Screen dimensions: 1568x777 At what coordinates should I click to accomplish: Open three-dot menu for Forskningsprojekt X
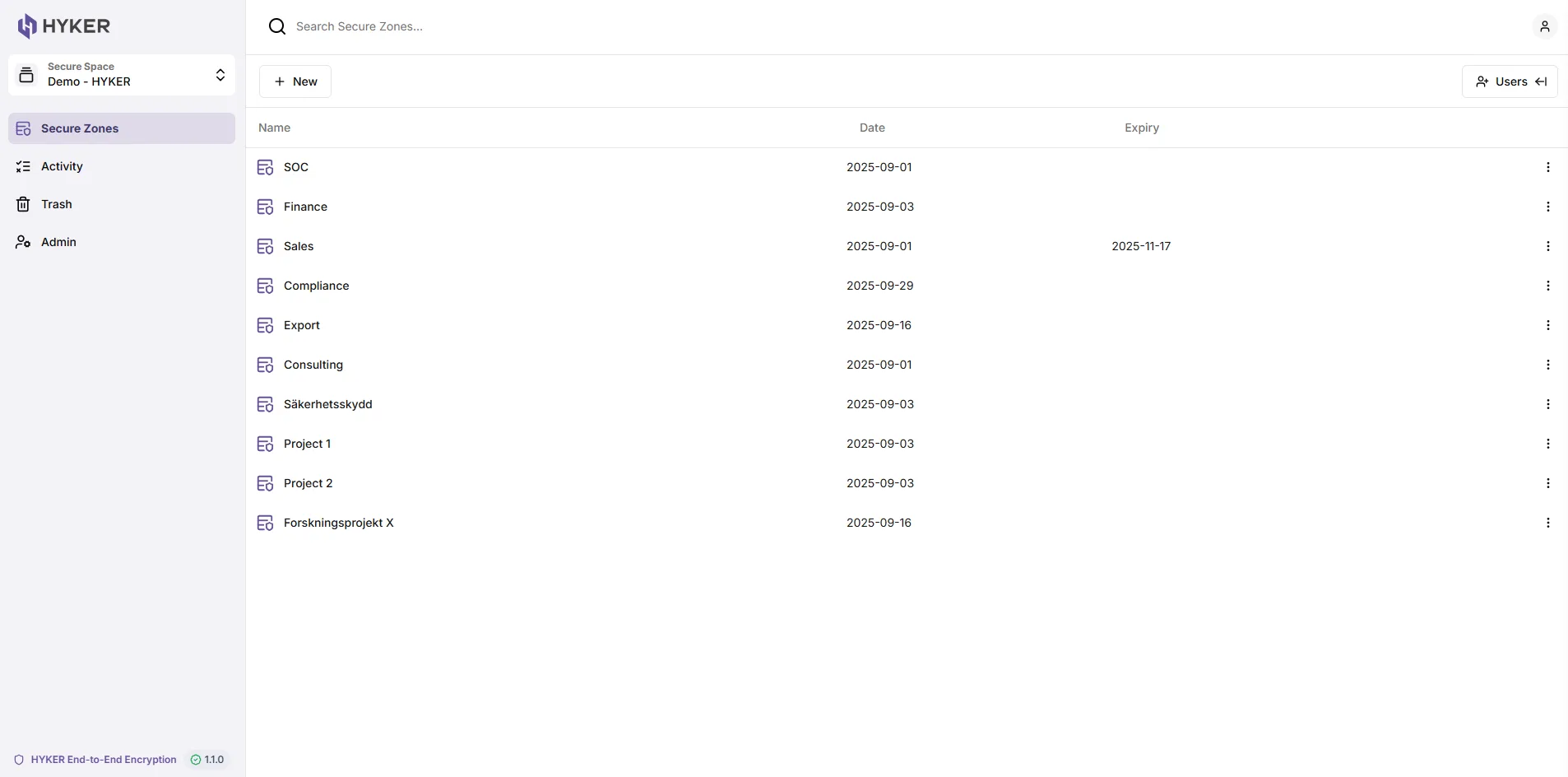(1547, 523)
